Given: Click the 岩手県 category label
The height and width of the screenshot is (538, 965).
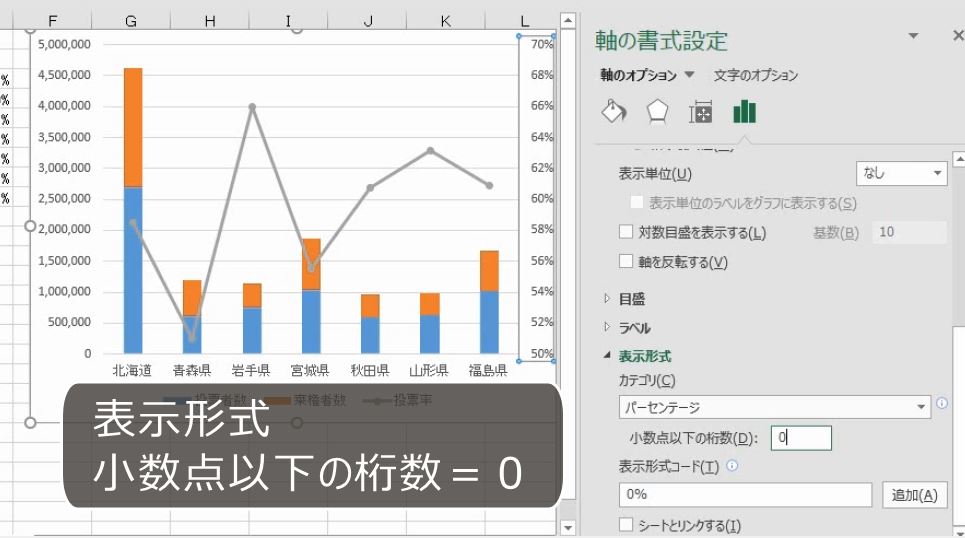Looking at the screenshot, I should [x=251, y=370].
